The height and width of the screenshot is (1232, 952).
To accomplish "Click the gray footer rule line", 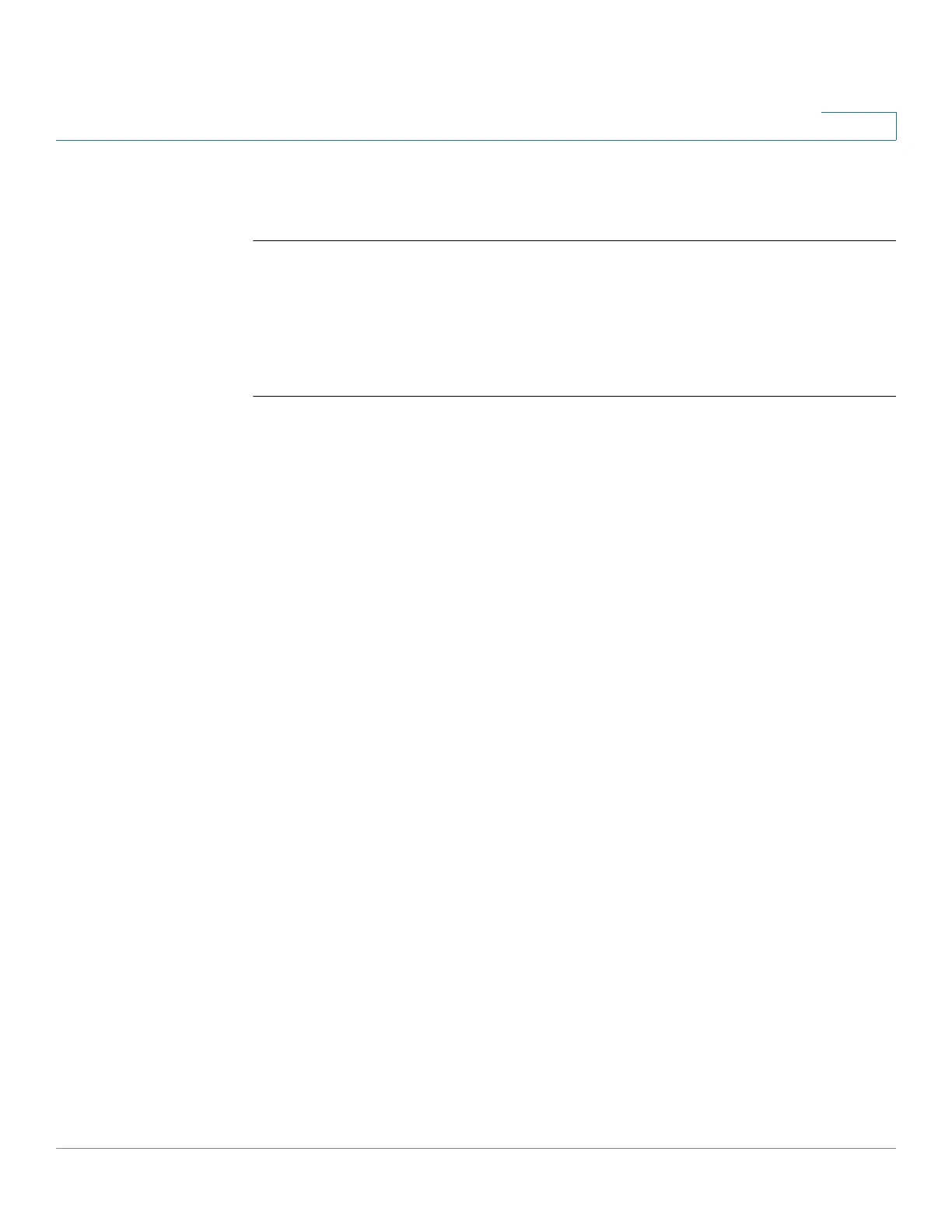I will pyautogui.click(x=476, y=1148).
